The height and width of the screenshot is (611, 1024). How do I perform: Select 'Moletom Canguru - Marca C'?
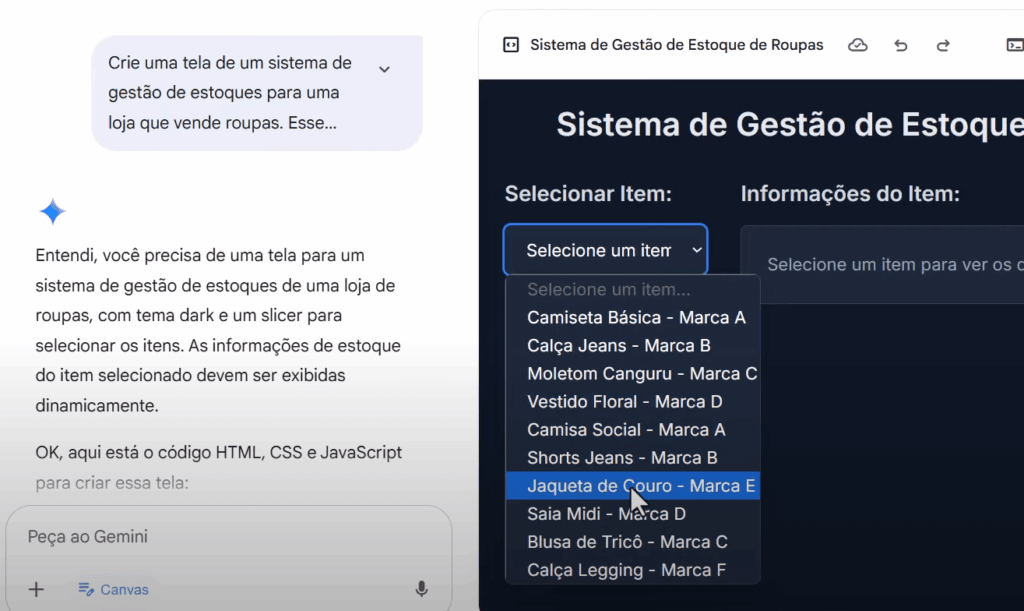pyautogui.click(x=633, y=373)
